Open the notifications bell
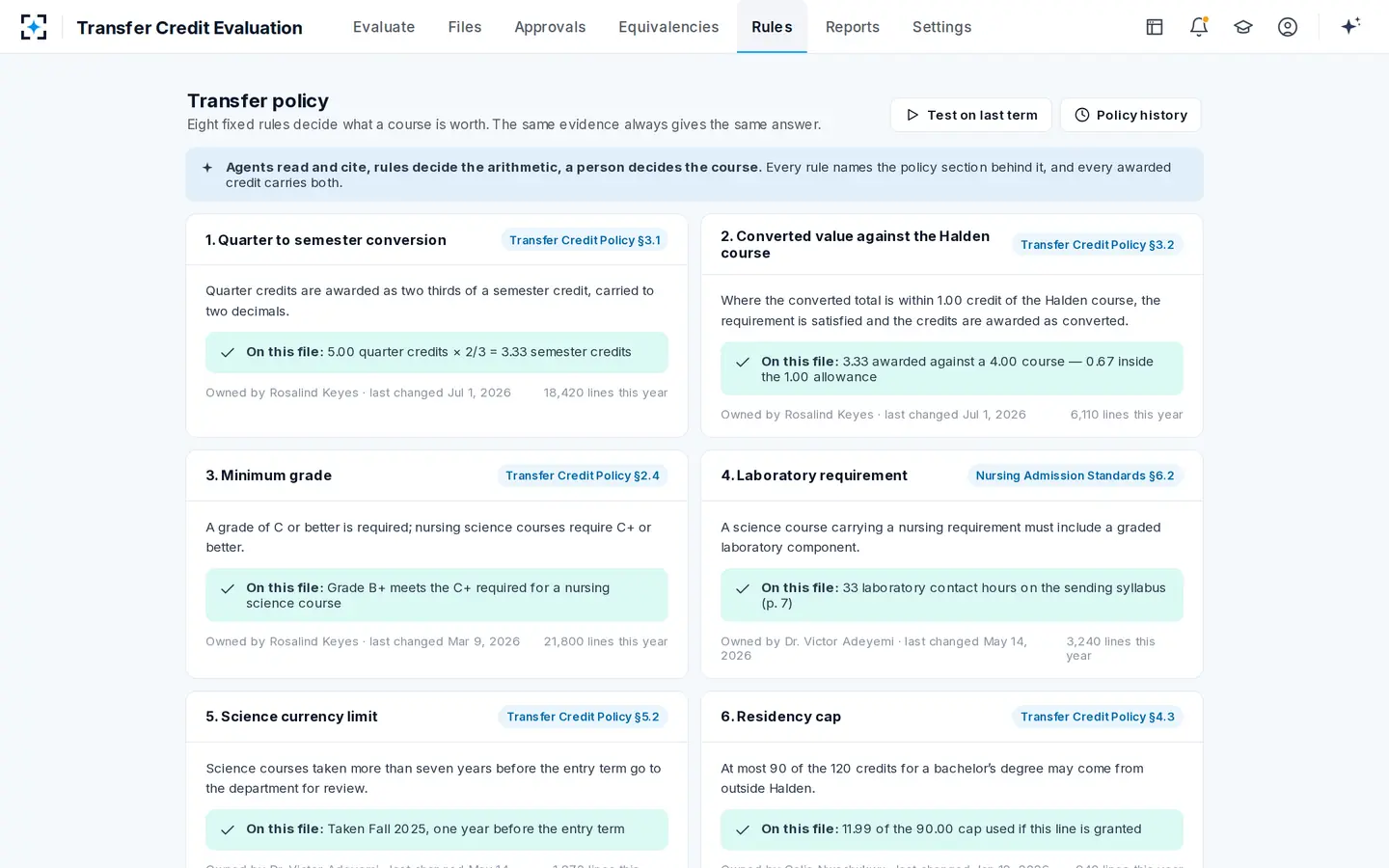This screenshot has width=1389, height=868. pyautogui.click(x=1199, y=27)
